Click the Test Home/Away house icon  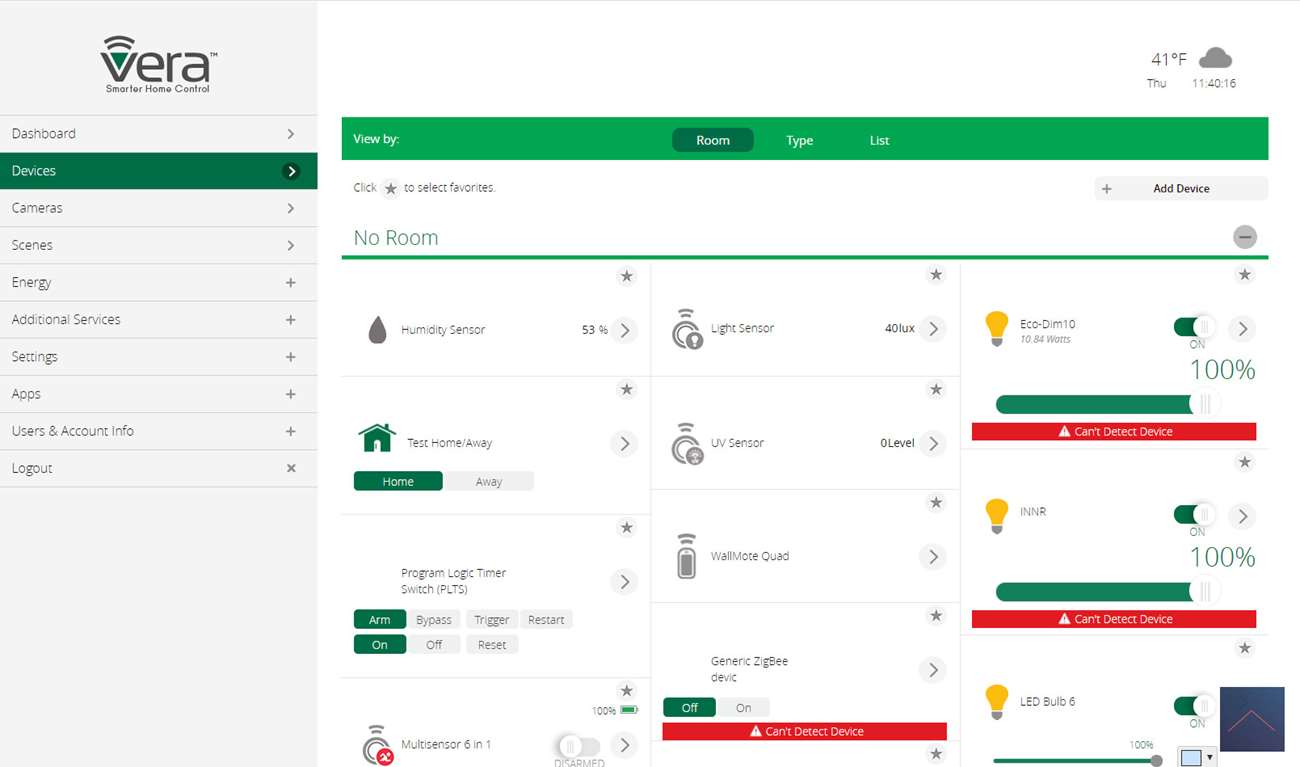coord(377,438)
